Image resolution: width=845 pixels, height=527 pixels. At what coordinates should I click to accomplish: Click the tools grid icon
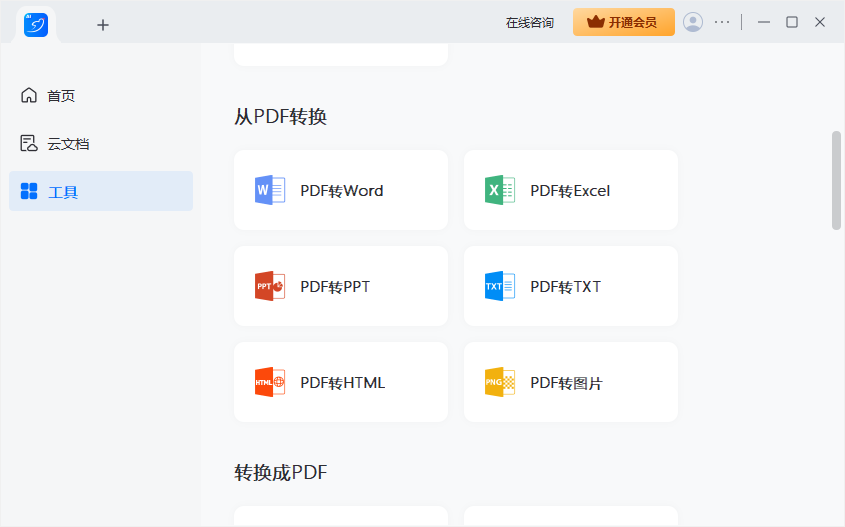tap(29, 191)
